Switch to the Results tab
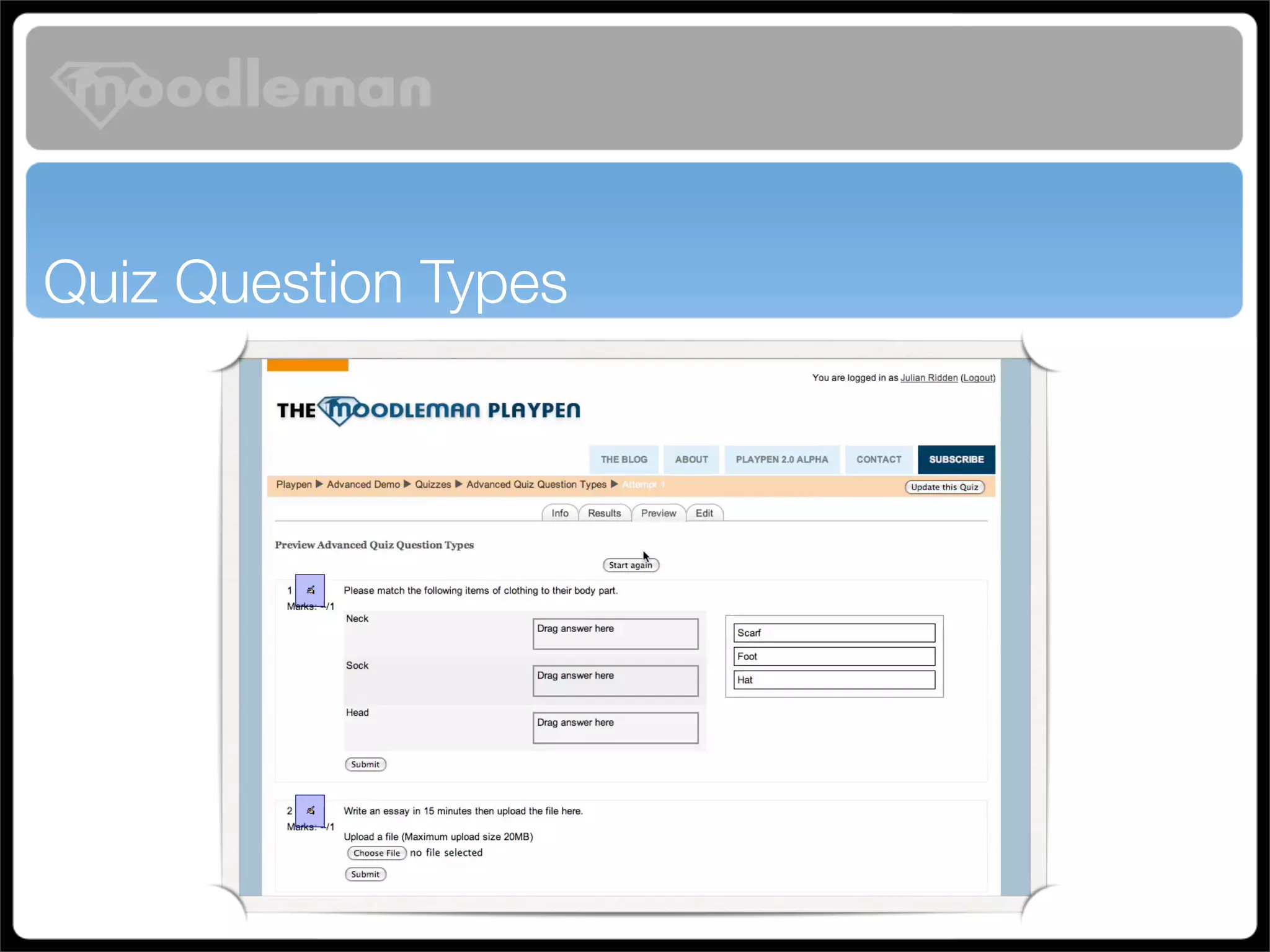 [605, 513]
